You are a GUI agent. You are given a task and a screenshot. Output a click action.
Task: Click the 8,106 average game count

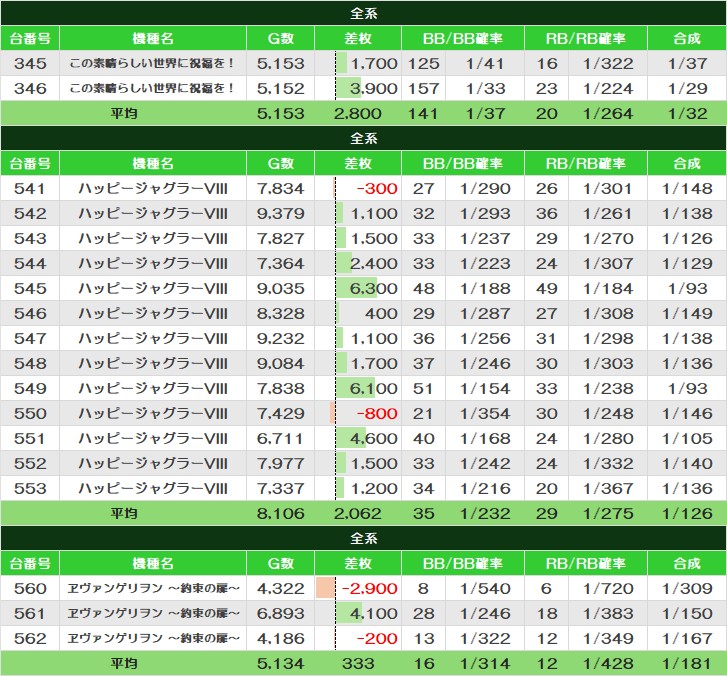pos(281,514)
